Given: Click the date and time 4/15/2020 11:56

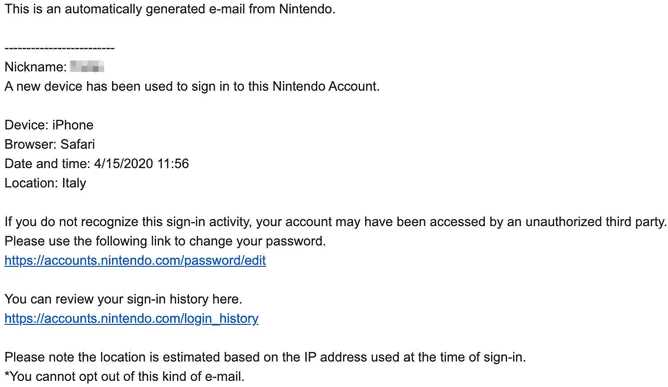Looking at the screenshot, I should (x=141, y=164).
